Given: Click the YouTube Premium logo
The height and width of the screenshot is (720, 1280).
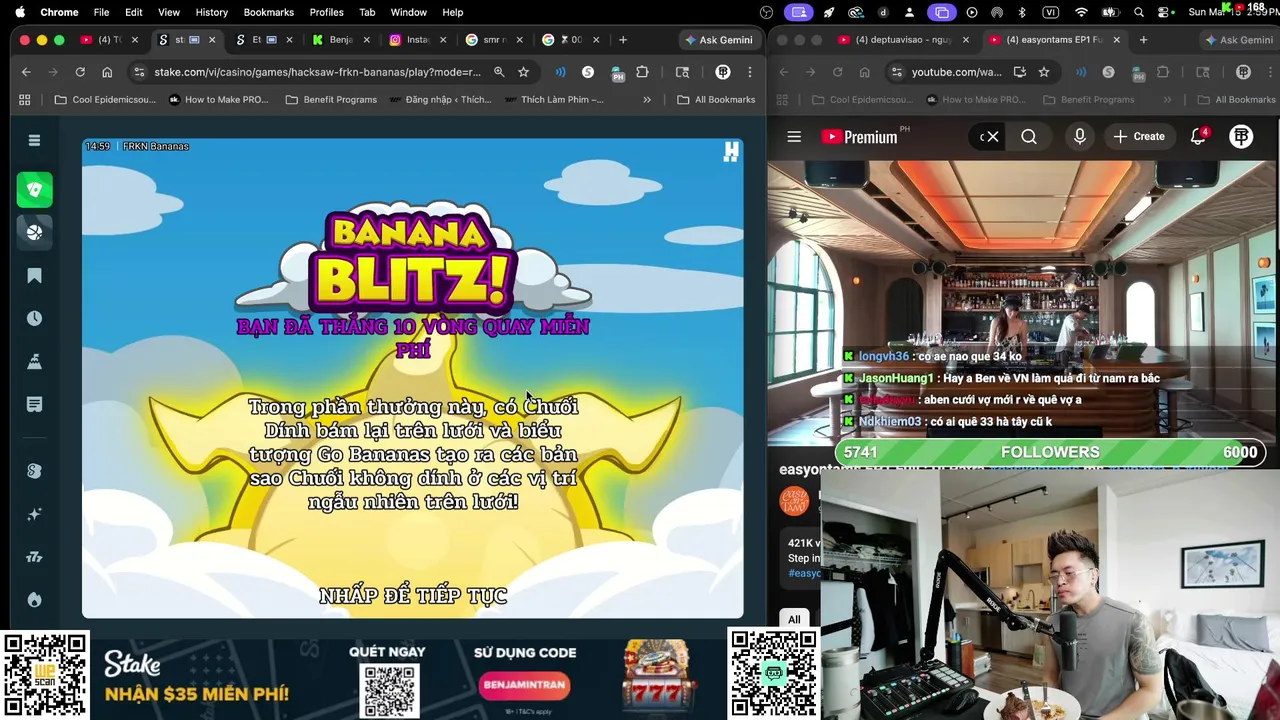Looking at the screenshot, I should coord(859,137).
